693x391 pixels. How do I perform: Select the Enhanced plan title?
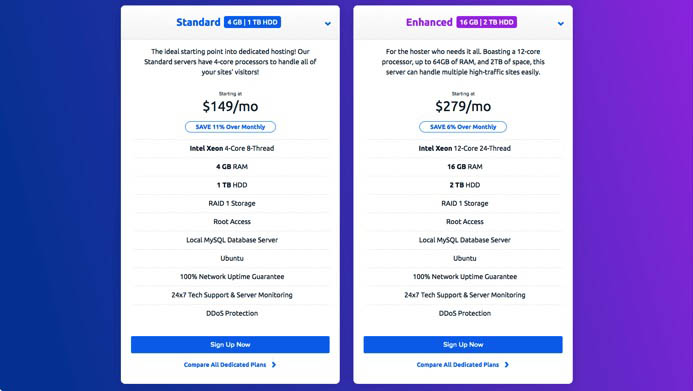click(x=429, y=22)
